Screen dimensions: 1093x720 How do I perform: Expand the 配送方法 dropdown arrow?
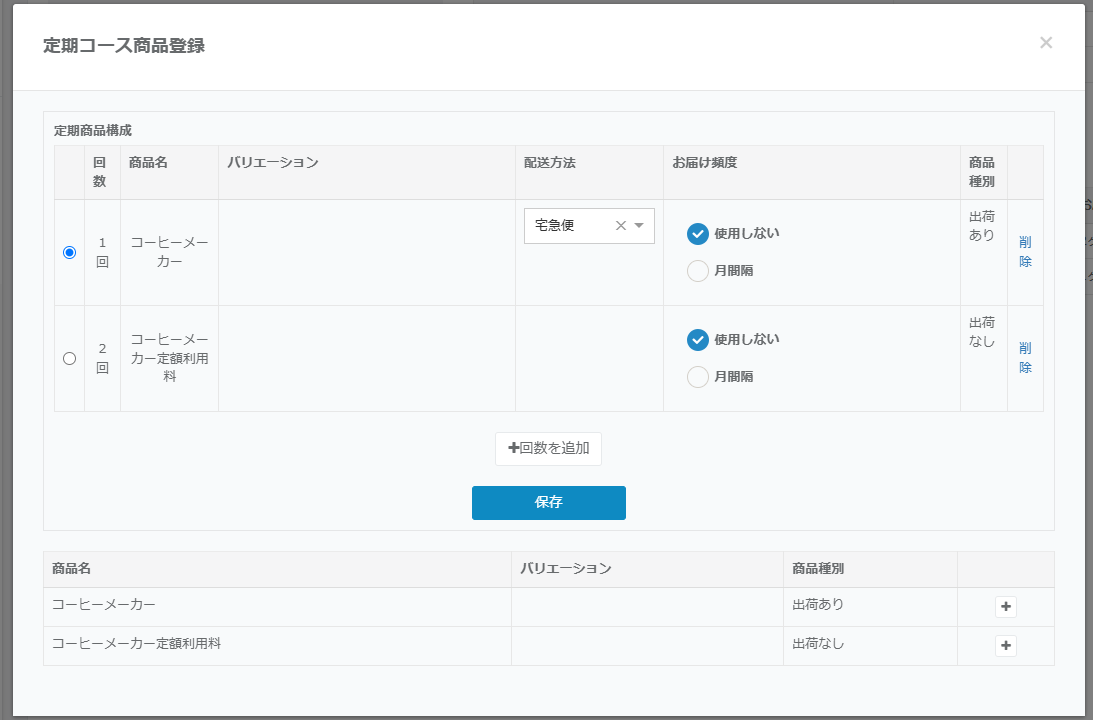640,226
